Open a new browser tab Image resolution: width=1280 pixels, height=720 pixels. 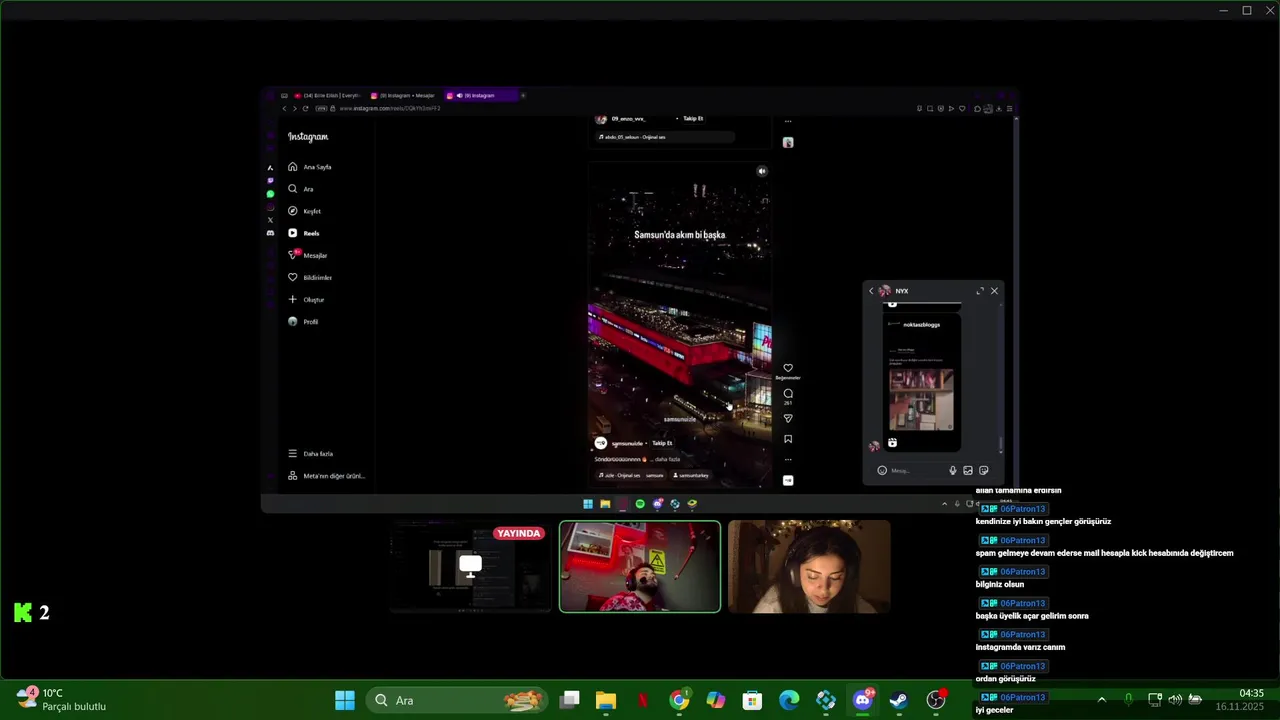click(522, 95)
